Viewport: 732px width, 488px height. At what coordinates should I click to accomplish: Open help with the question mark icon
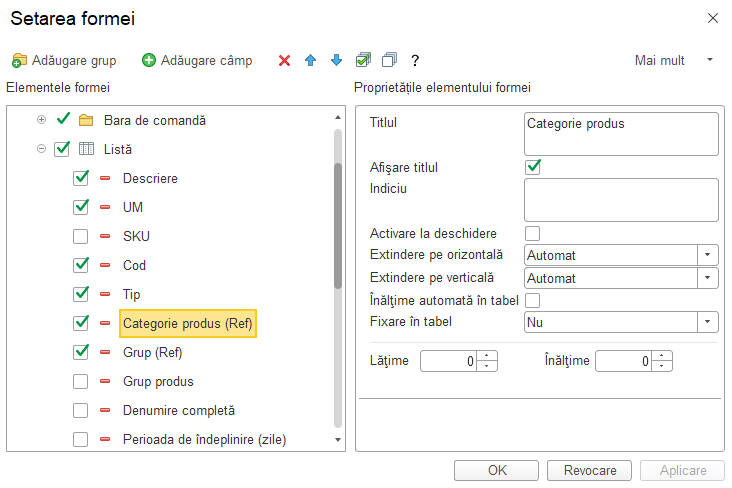point(415,60)
